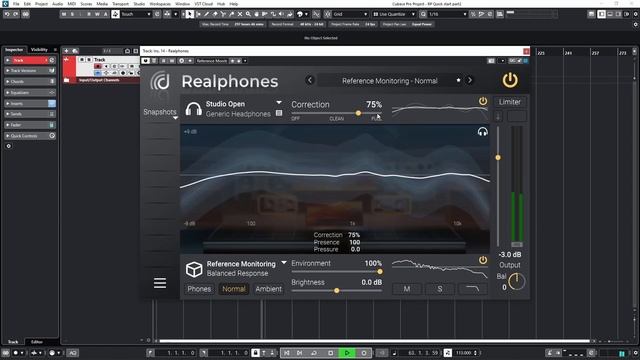Open inspector settings gear icon
This screenshot has height=360, width=640.
(9, 146)
